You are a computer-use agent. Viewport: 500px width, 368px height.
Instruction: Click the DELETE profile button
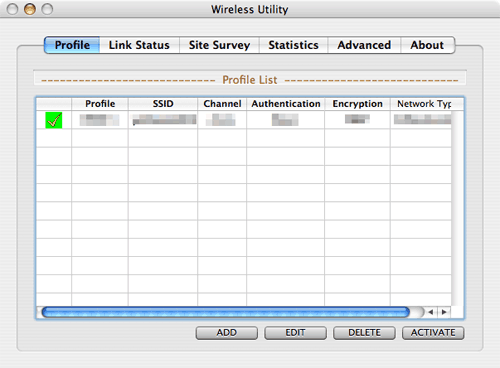[x=364, y=333]
